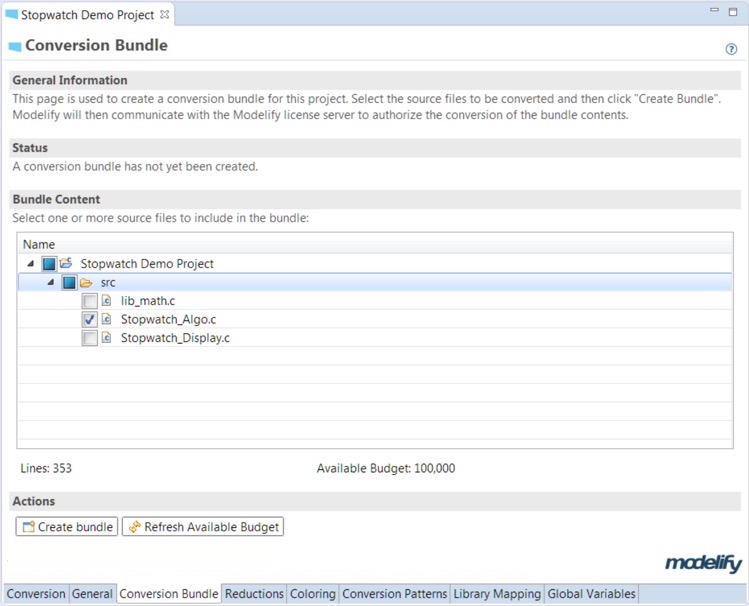The width and height of the screenshot is (749, 606).
Task: Collapse the Stopwatch Demo Project tree node
Action: 31,264
